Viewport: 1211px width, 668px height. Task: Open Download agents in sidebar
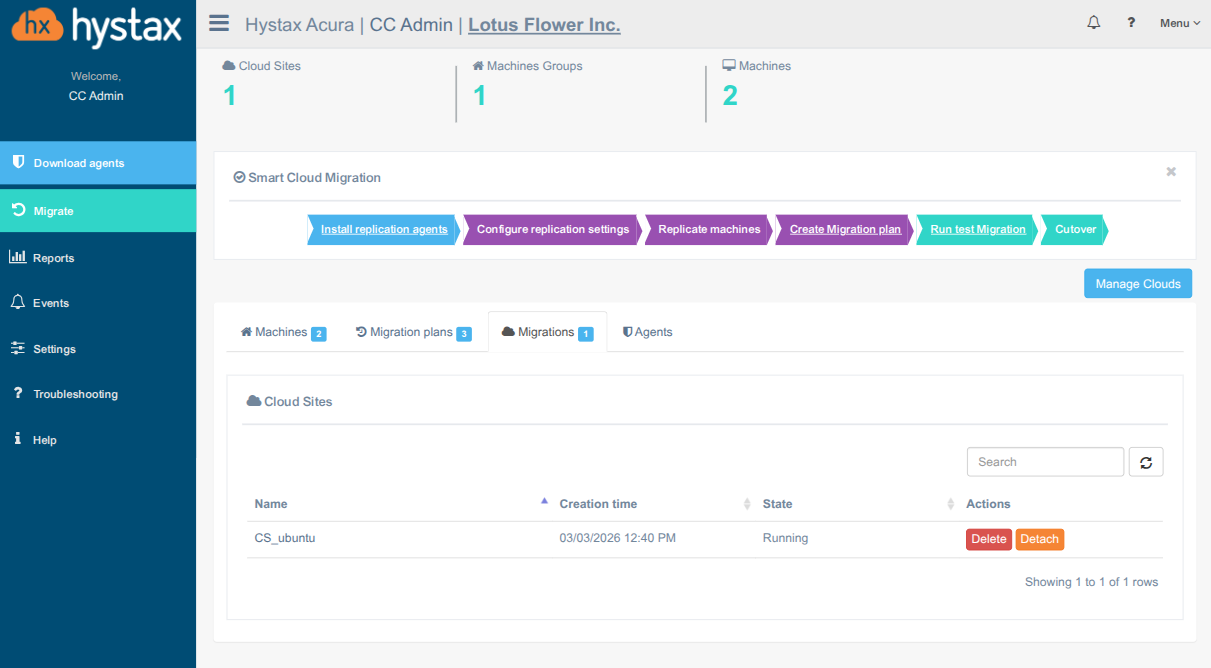(98, 163)
